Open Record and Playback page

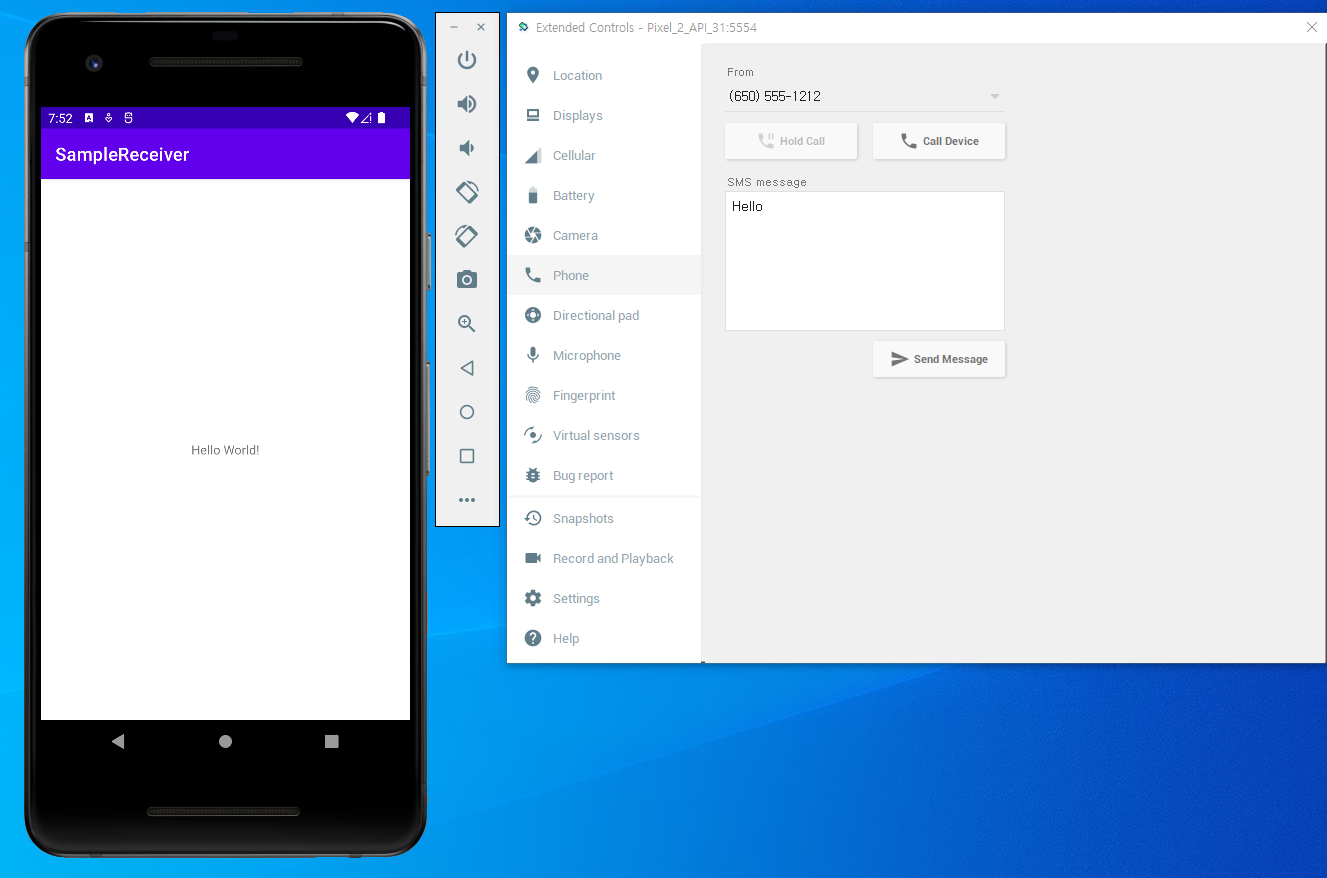click(604, 558)
